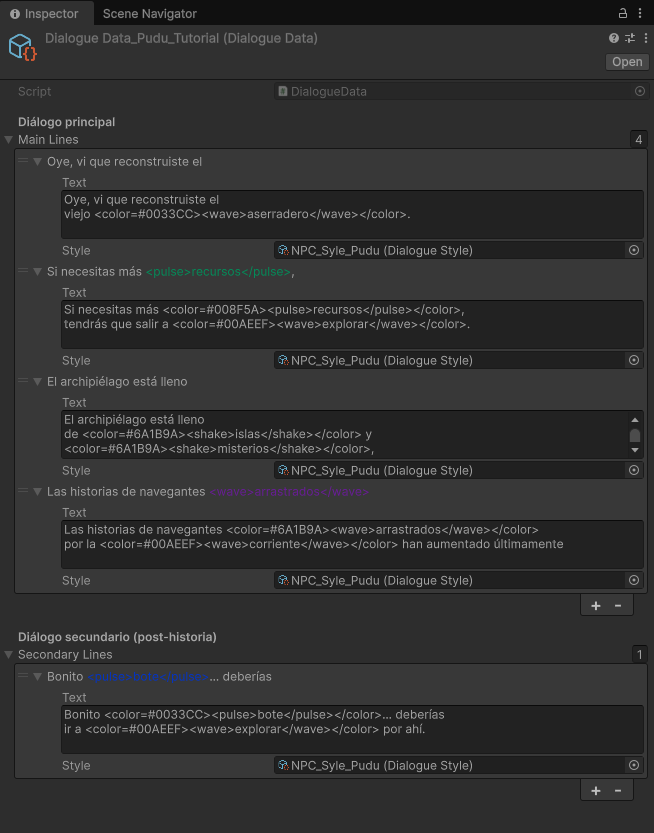Click the 'Script' property label

(x=35, y=91)
